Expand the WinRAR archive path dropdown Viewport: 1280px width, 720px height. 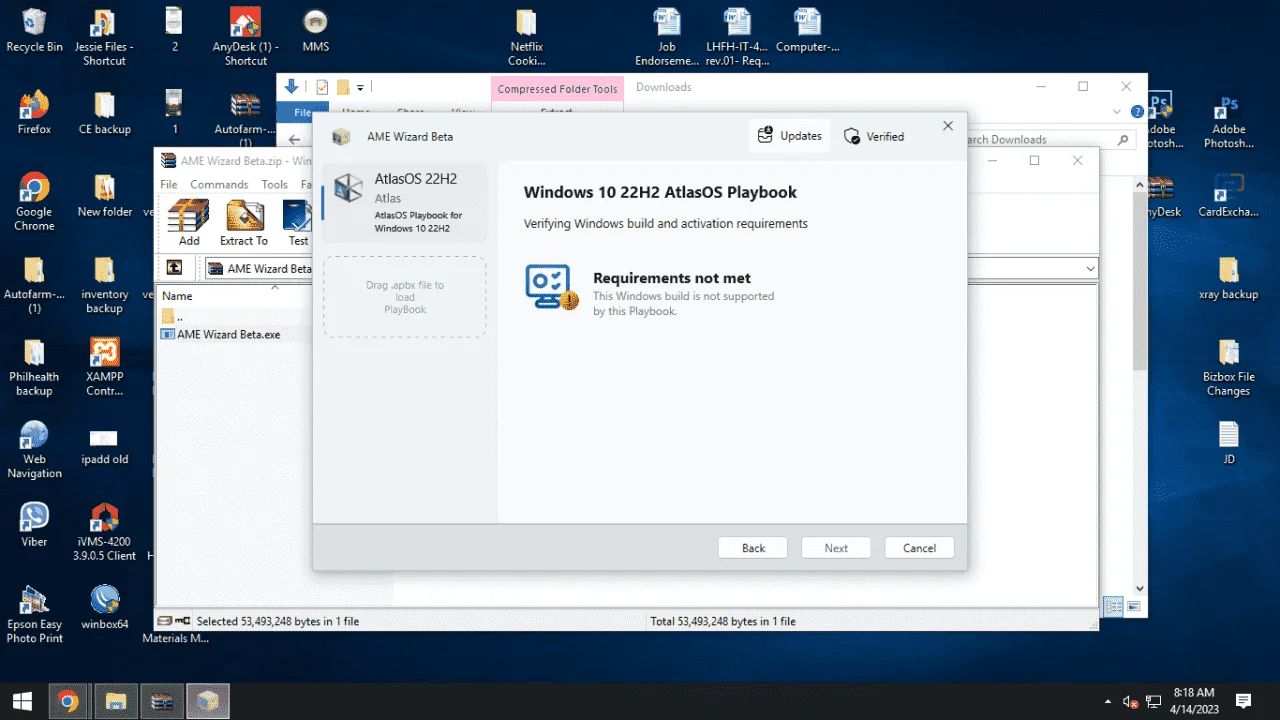tap(1089, 268)
